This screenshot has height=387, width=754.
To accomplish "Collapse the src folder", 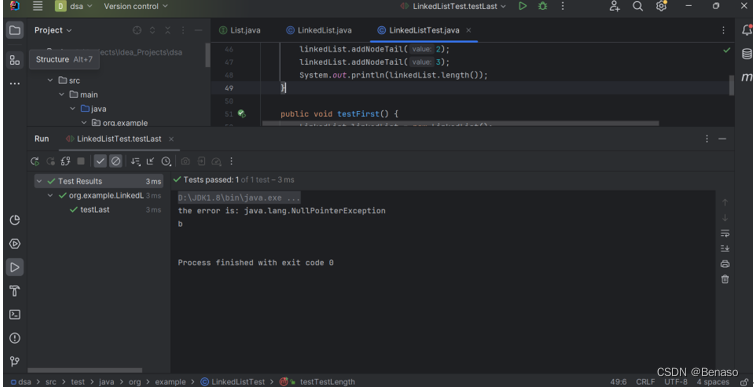I will coord(50,80).
